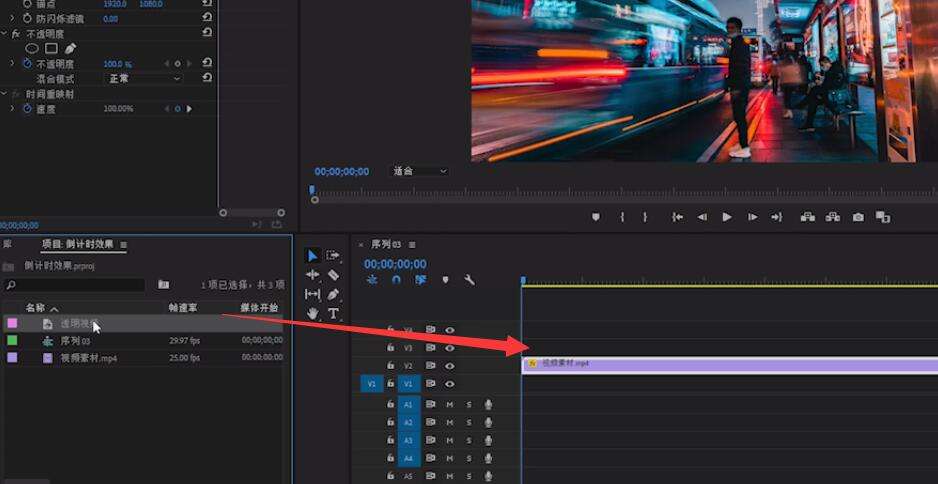938x484 pixels.
Task: Select 序列03 item in project panel
Action: 75,341
